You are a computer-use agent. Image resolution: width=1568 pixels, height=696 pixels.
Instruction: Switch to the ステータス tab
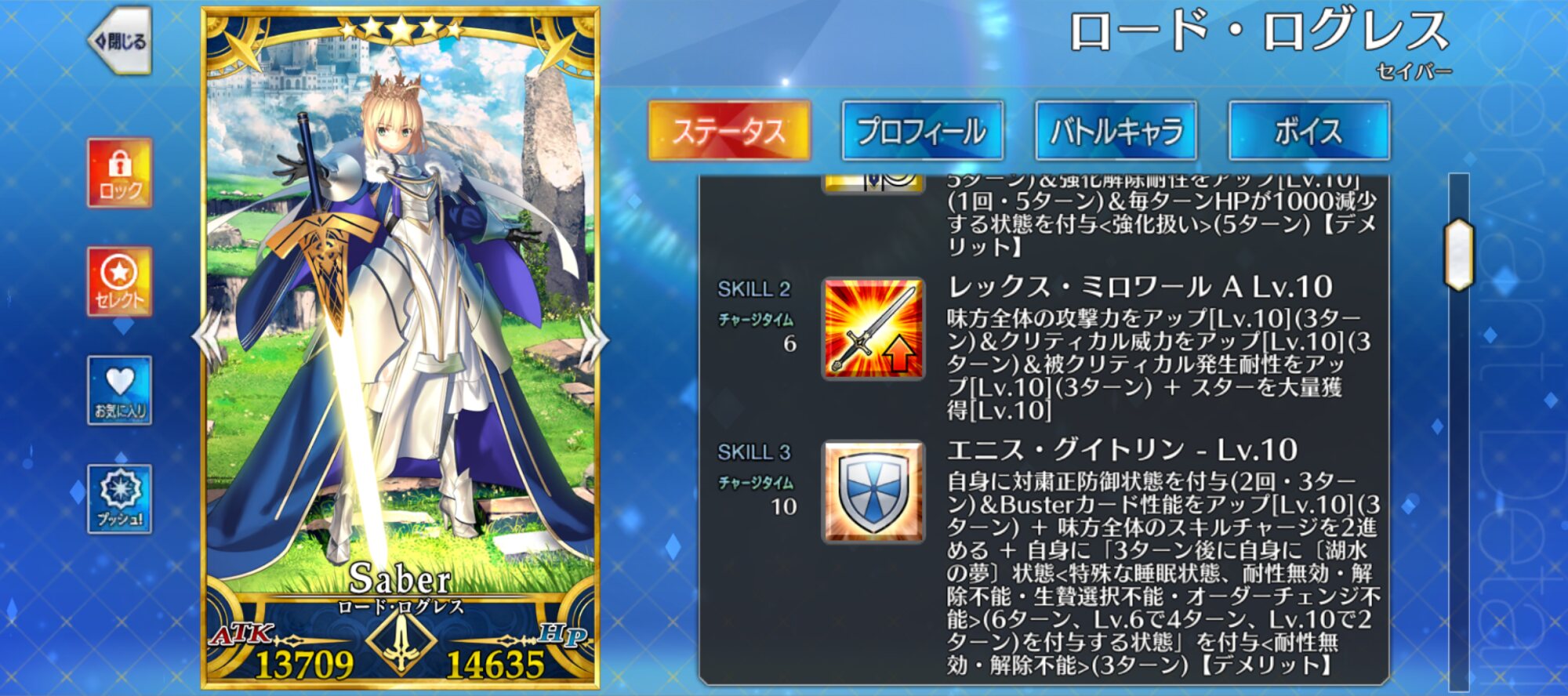coord(729,131)
